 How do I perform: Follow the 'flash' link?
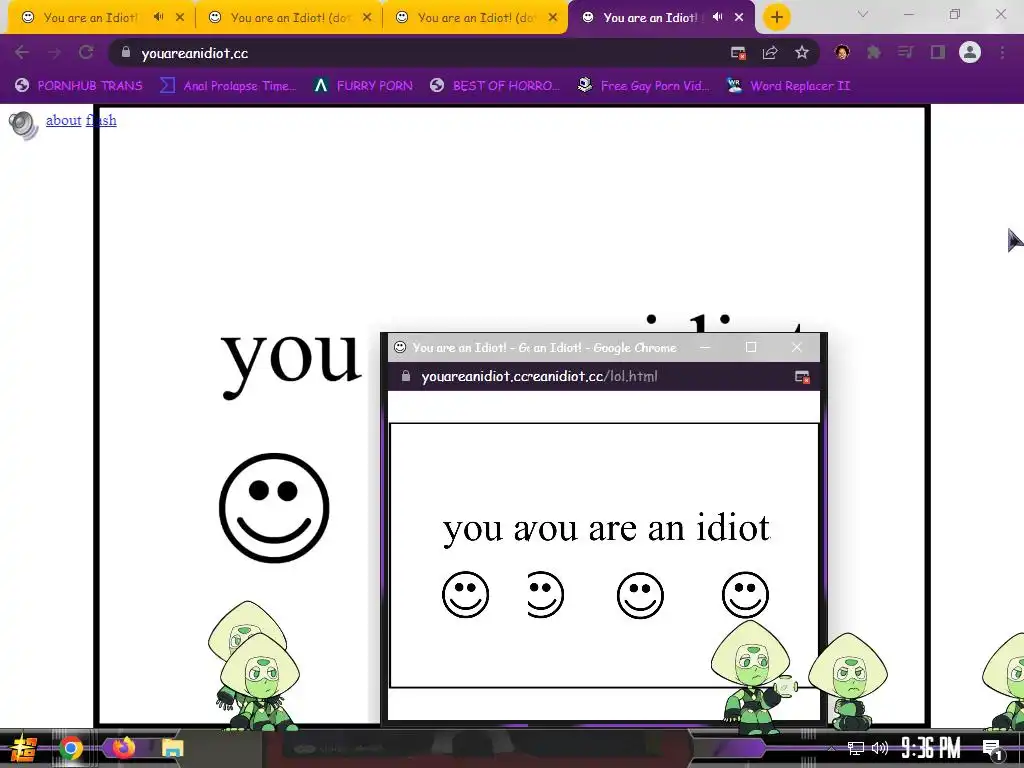pos(101,120)
